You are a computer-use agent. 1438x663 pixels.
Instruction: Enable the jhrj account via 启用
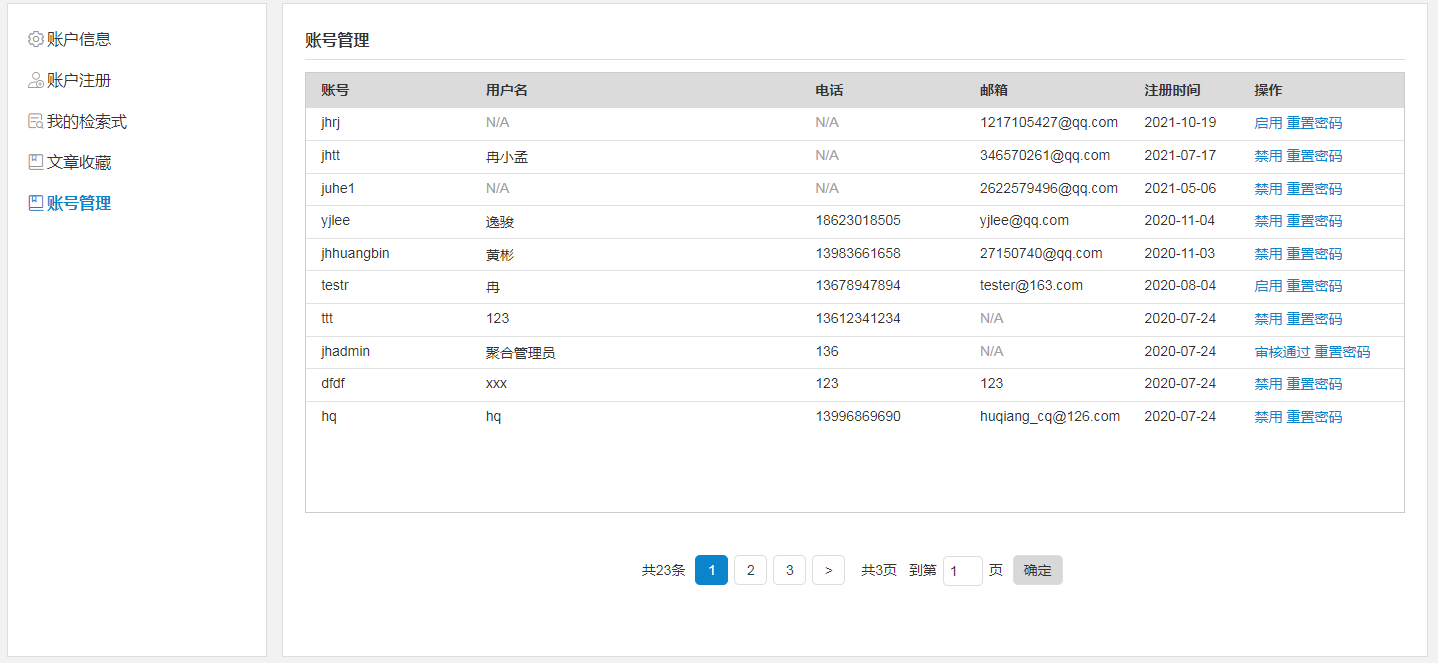click(1267, 123)
